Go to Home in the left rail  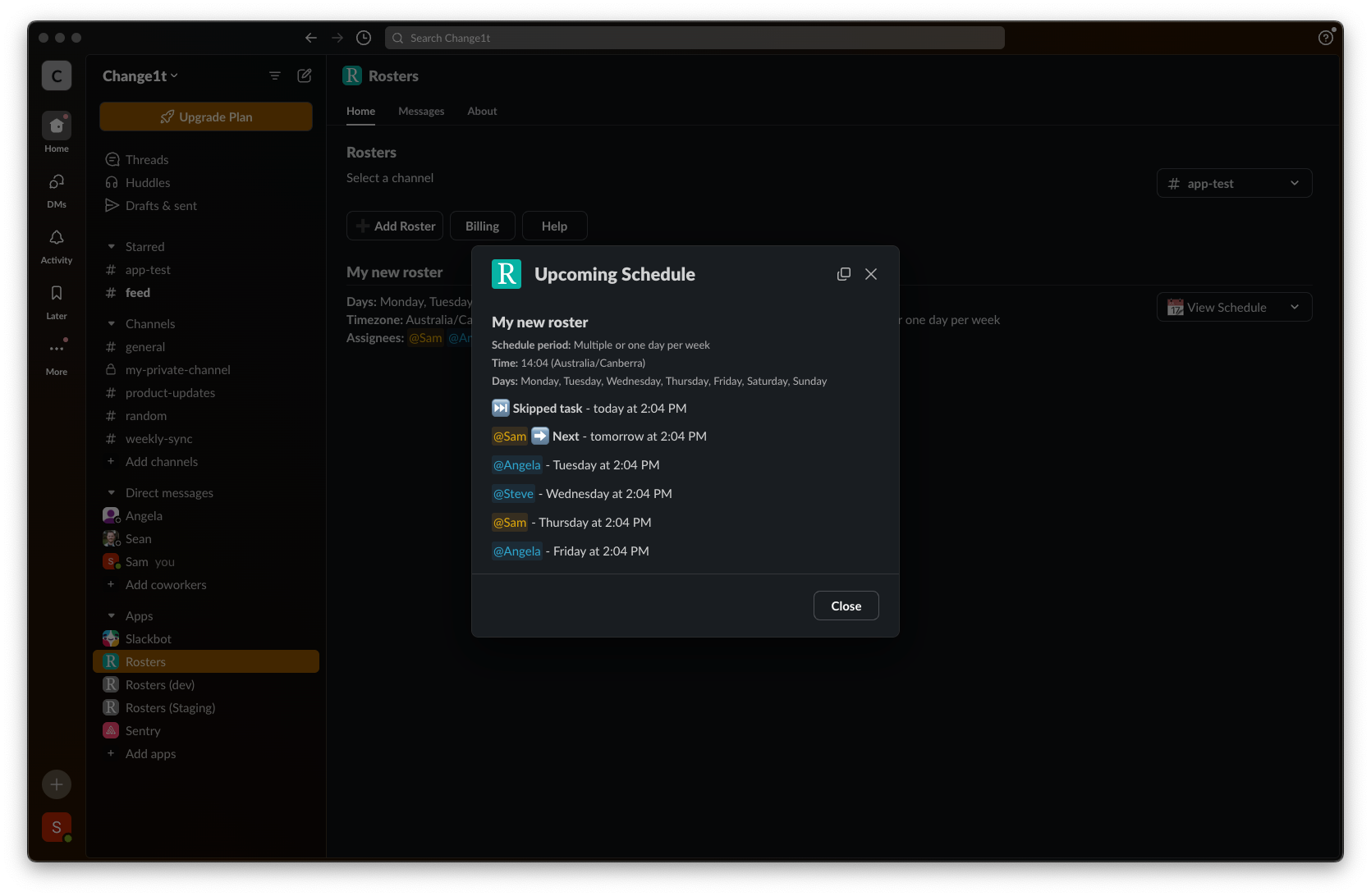pos(57,133)
